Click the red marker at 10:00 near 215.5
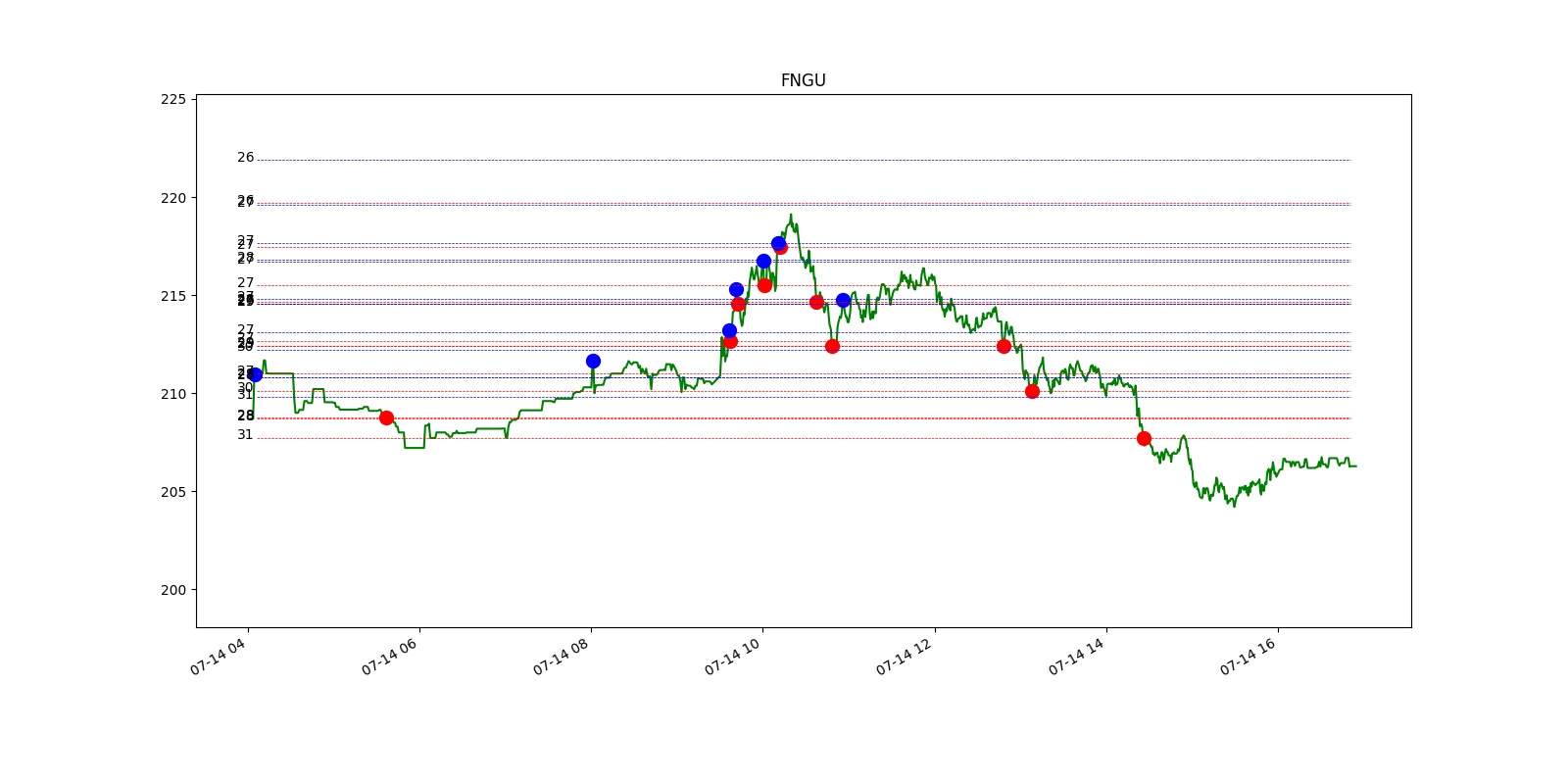This screenshot has width=1568, height=784. tap(764, 285)
